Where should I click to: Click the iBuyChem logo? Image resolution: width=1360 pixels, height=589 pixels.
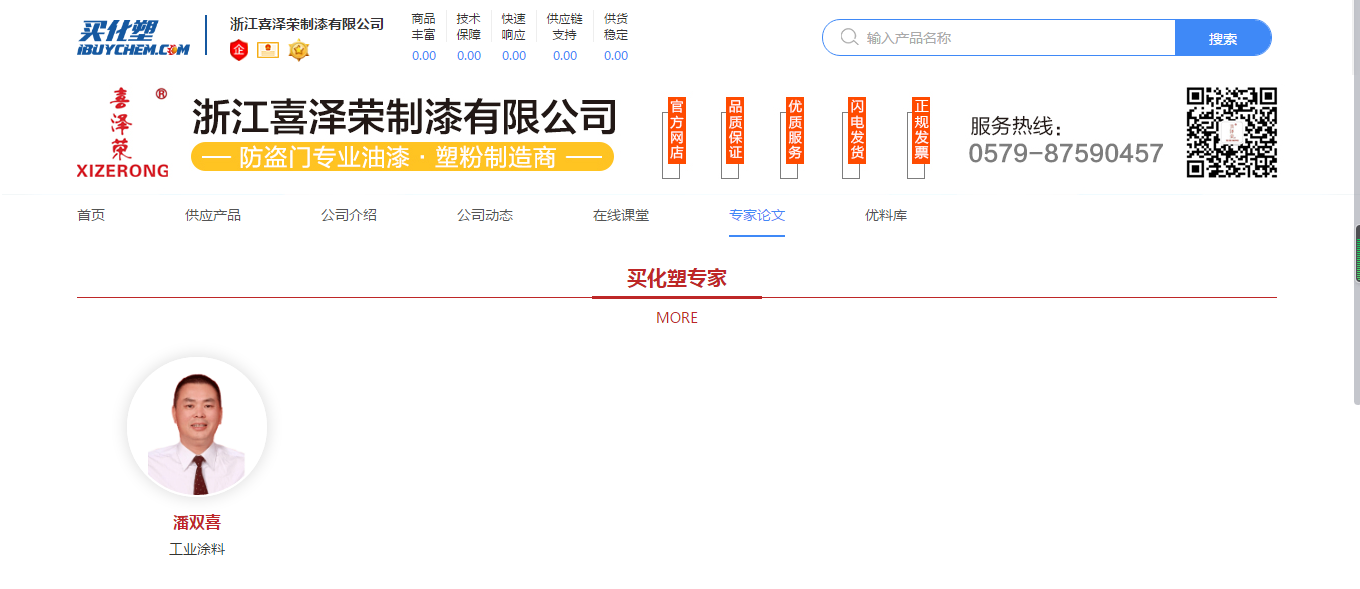click(x=133, y=38)
